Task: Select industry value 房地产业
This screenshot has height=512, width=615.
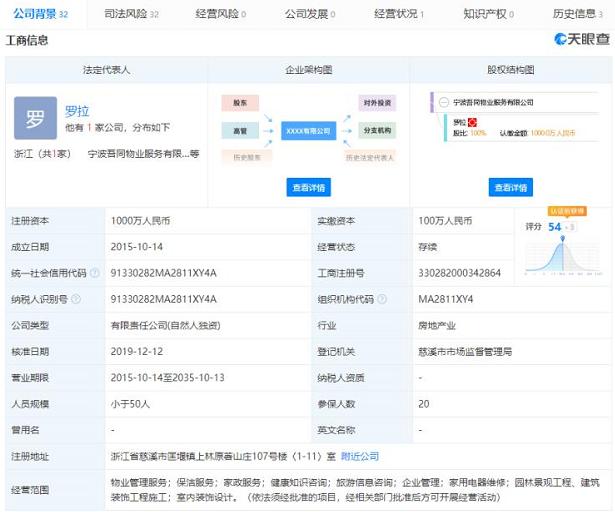Action: pyautogui.click(x=437, y=325)
